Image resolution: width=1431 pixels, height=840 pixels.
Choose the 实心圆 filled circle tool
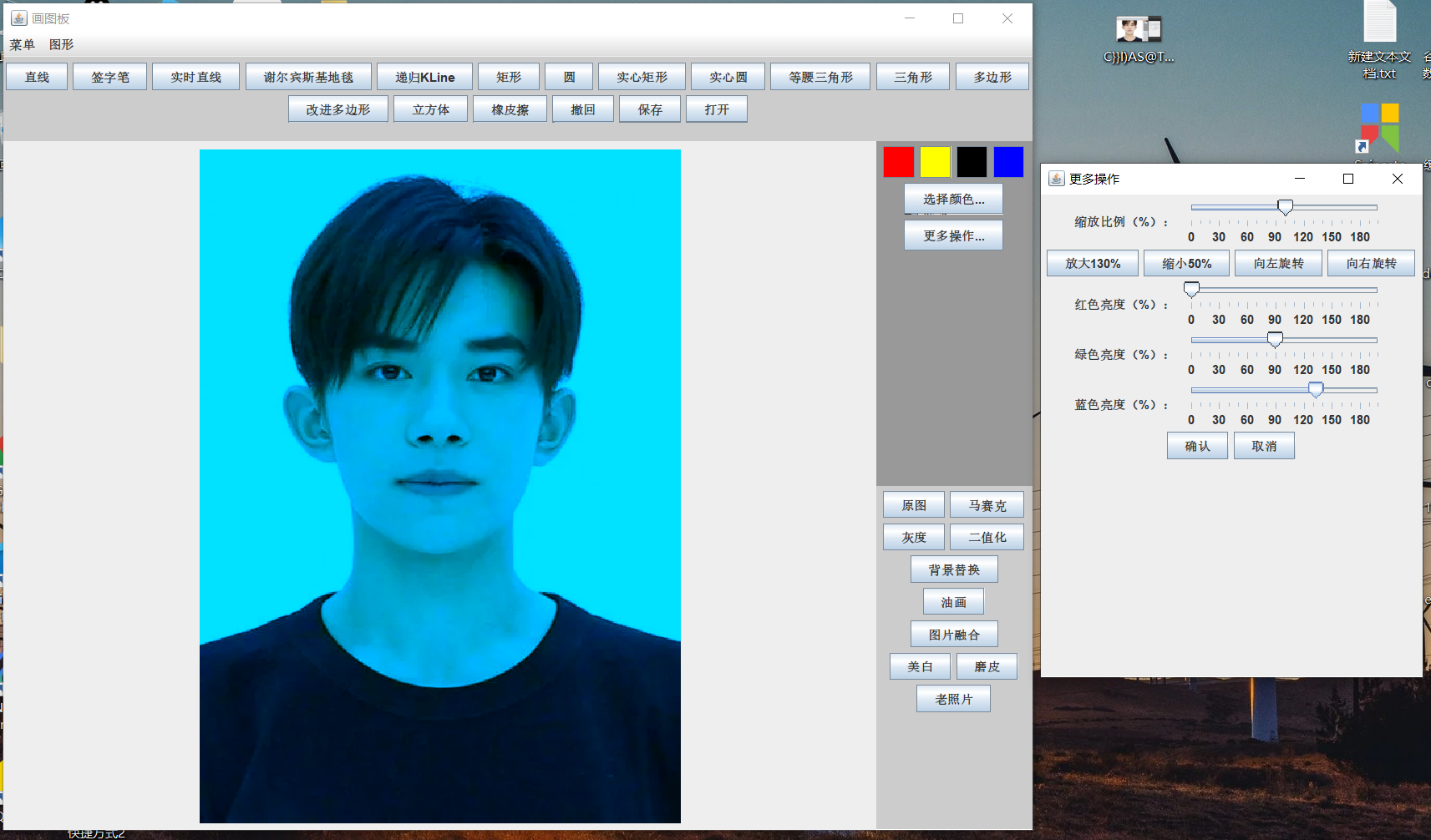point(728,77)
